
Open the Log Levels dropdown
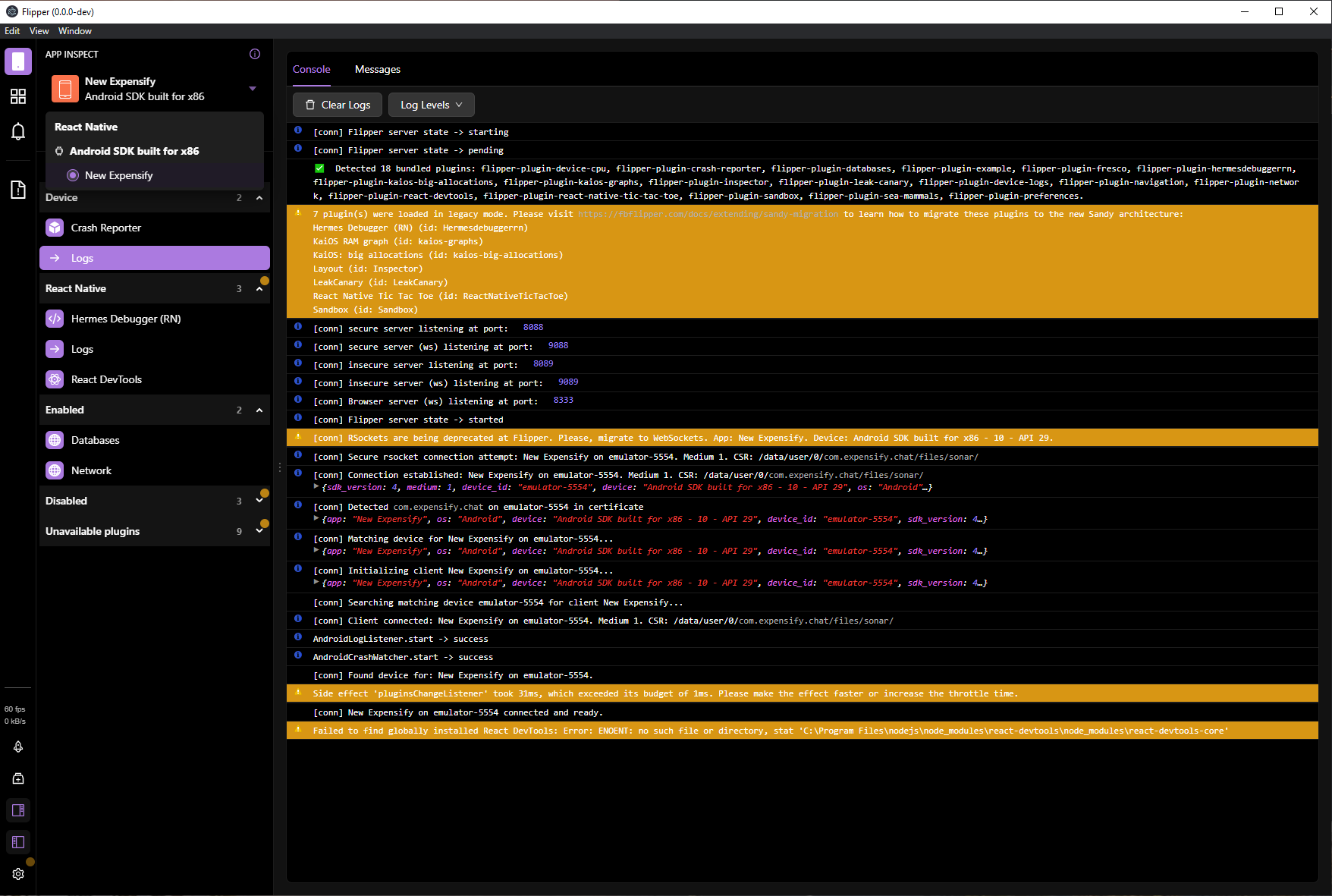[432, 105]
